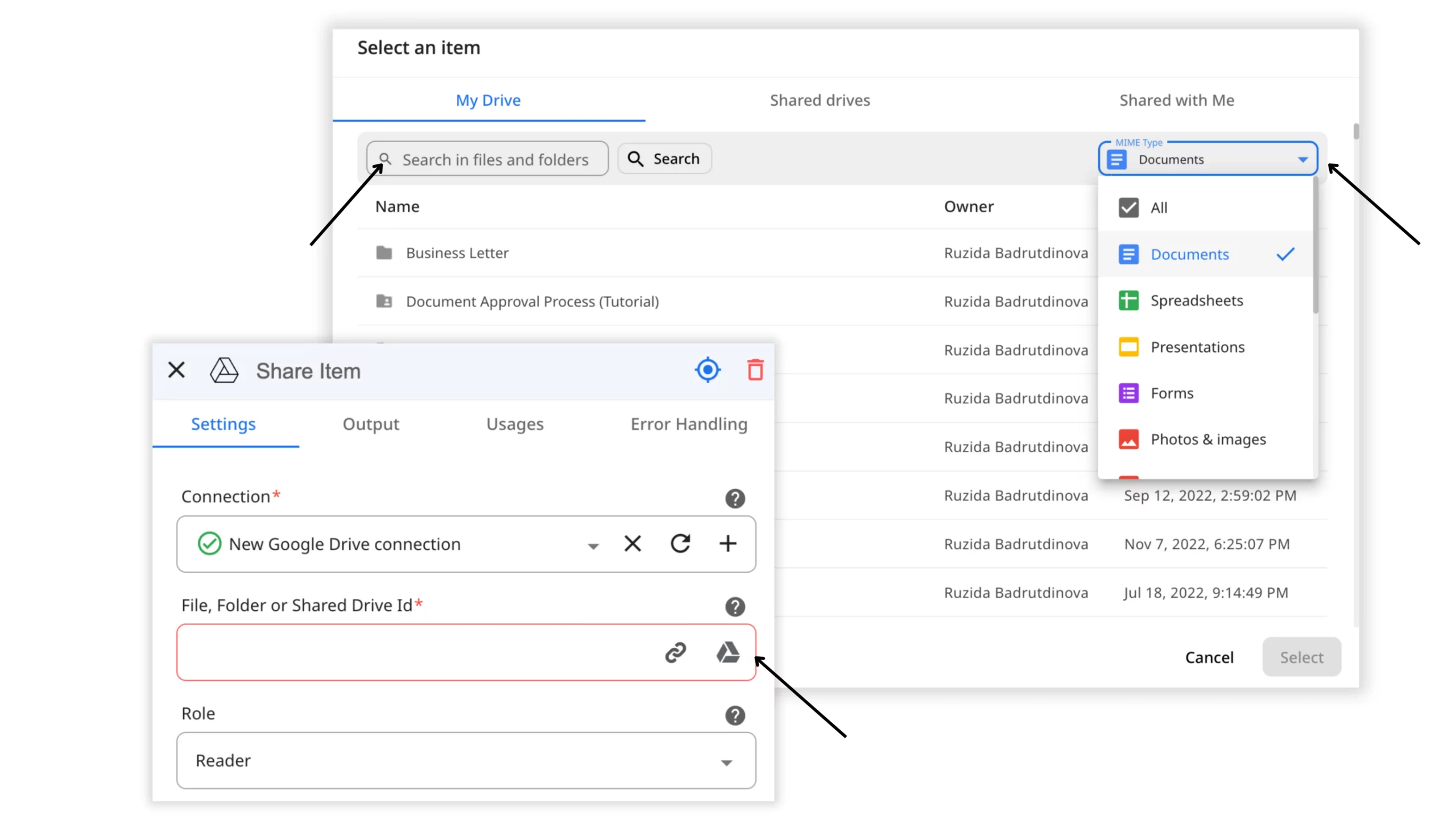Open the Error Handling tab

pos(688,424)
